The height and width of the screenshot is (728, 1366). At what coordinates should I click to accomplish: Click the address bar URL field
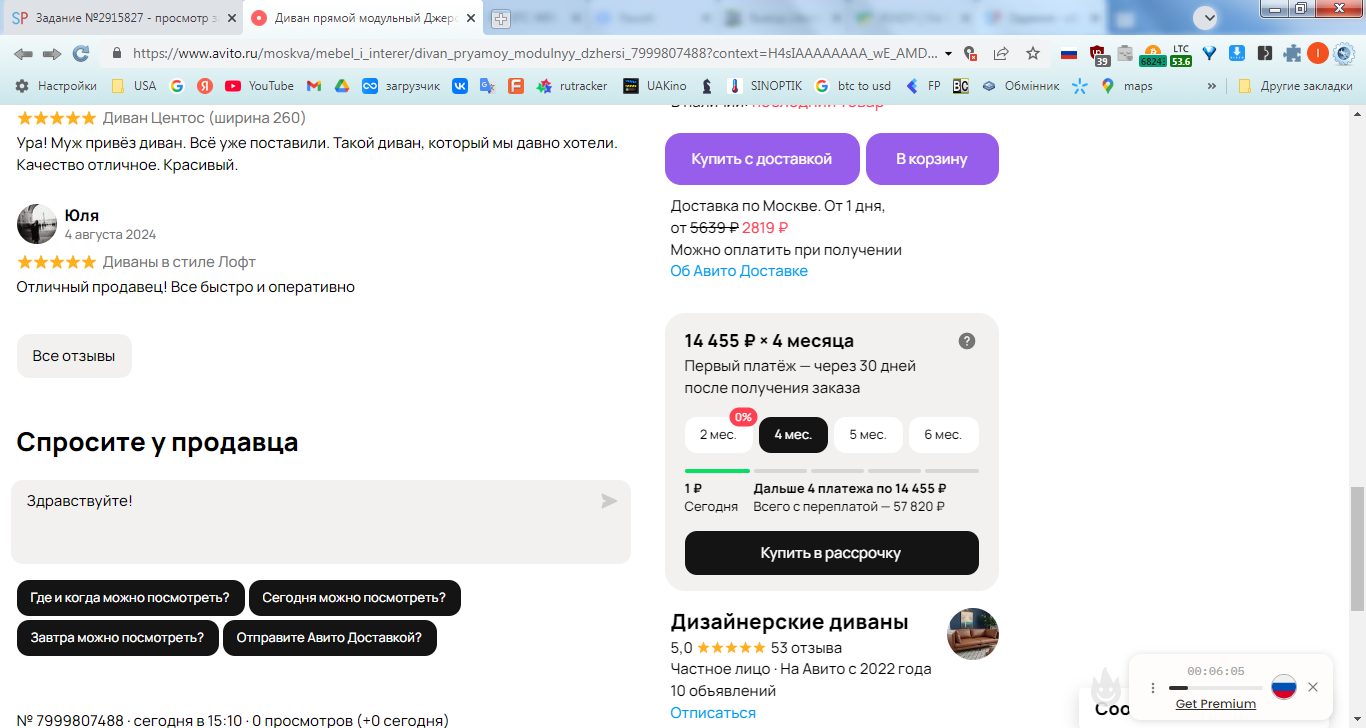coord(534,54)
